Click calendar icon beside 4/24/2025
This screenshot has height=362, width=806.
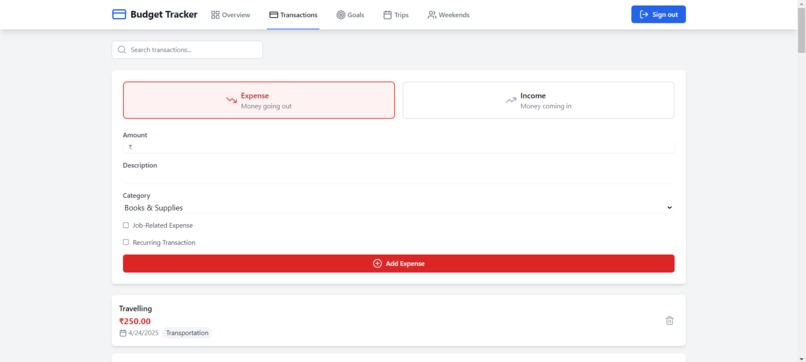point(123,333)
